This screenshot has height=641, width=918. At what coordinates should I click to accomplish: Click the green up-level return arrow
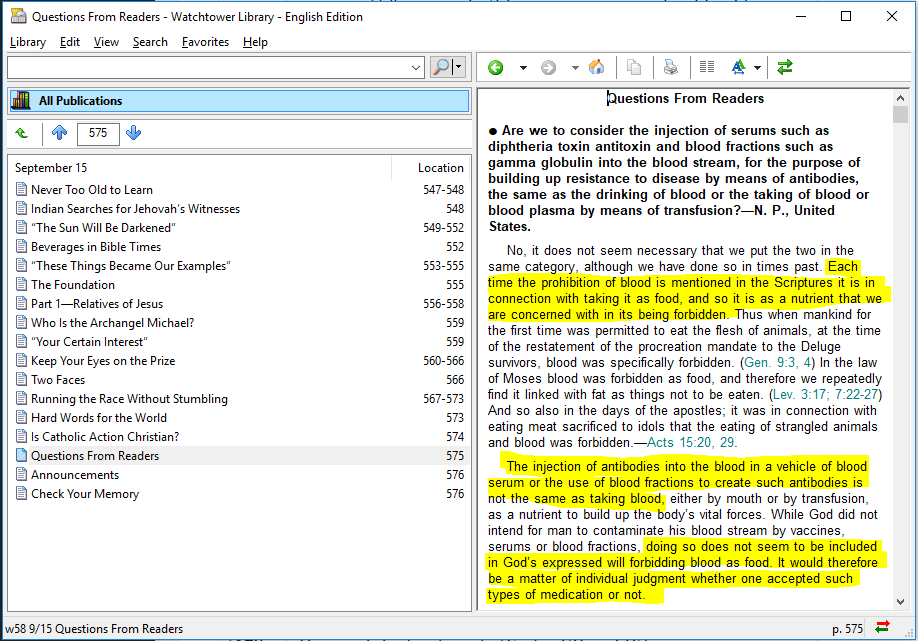point(22,133)
